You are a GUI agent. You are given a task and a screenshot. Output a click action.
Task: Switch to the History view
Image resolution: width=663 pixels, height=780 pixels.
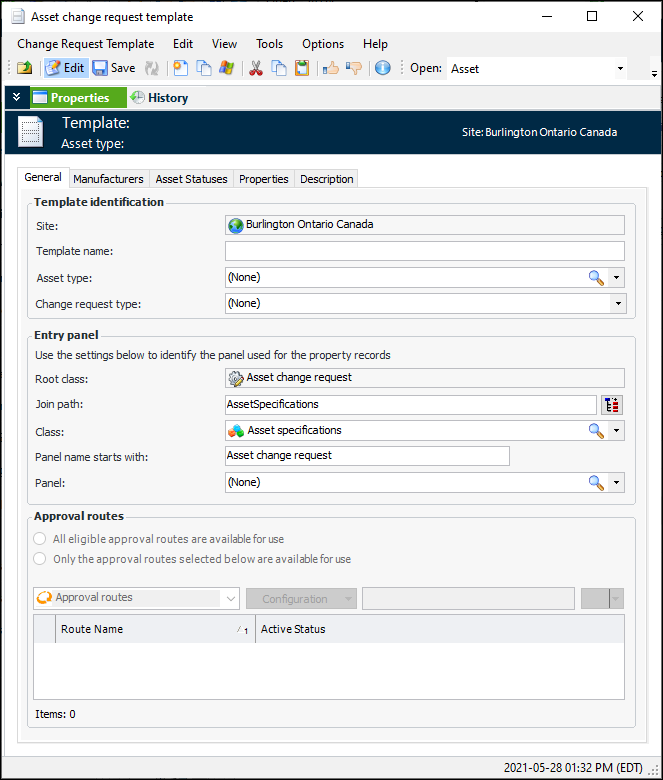pos(159,98)
